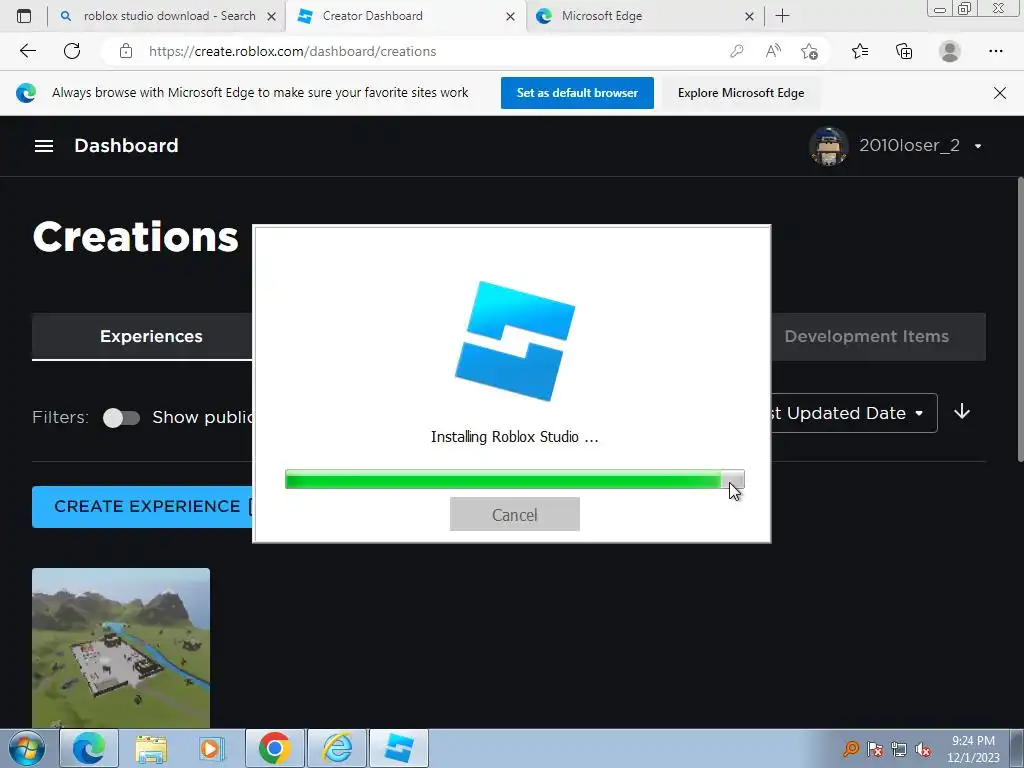Open the Collections icon

(904, 51)
